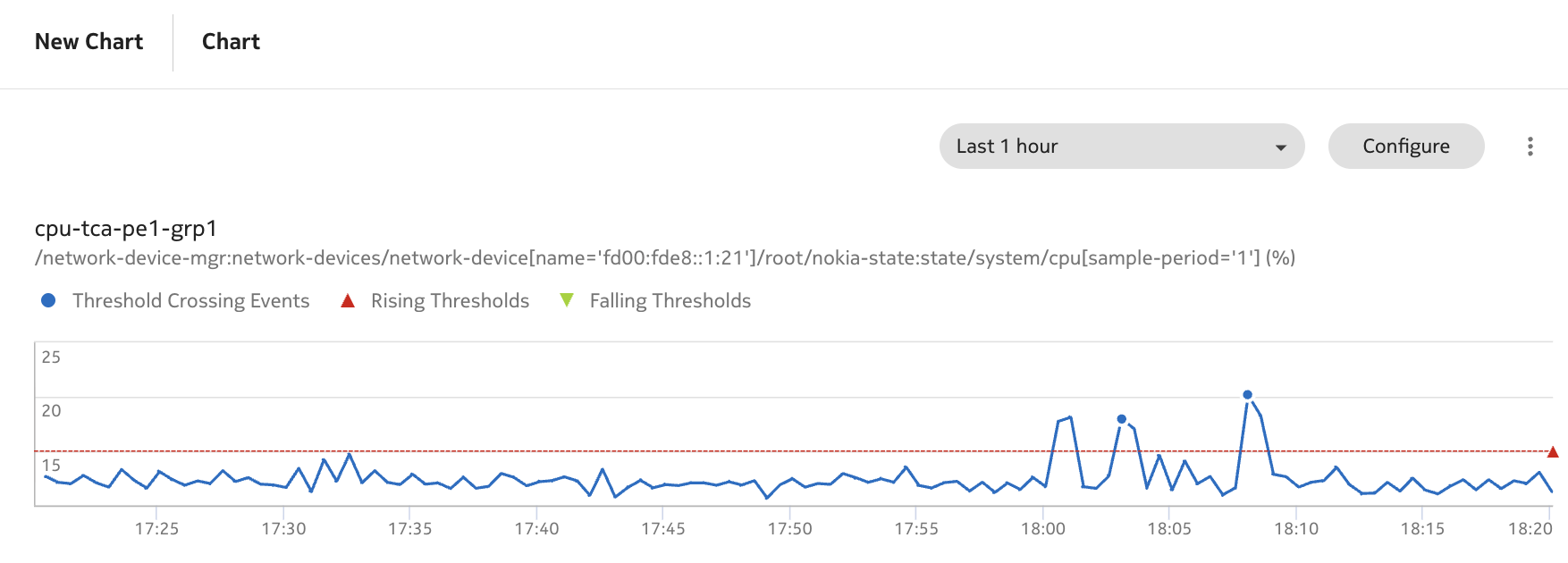Click the blue circle Threshold Crossing Events icon

pyautogui.click(x=48, y=301)
